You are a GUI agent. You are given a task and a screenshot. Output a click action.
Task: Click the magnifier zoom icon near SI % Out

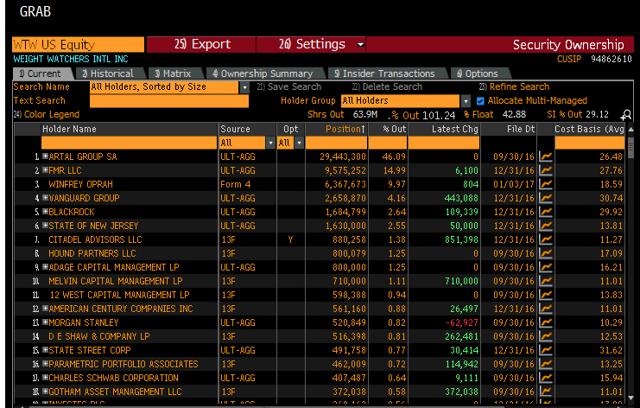(626, 115)
